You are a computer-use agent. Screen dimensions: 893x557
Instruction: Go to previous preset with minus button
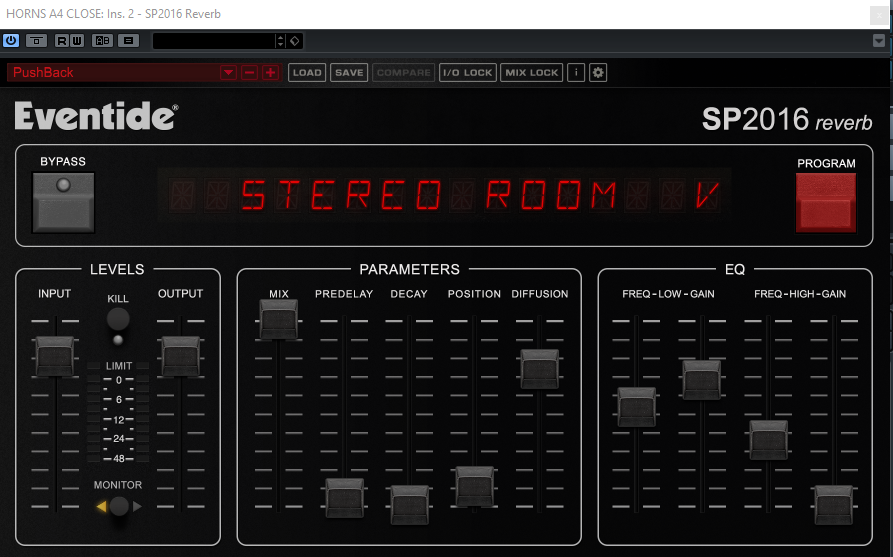coord(249,72)
